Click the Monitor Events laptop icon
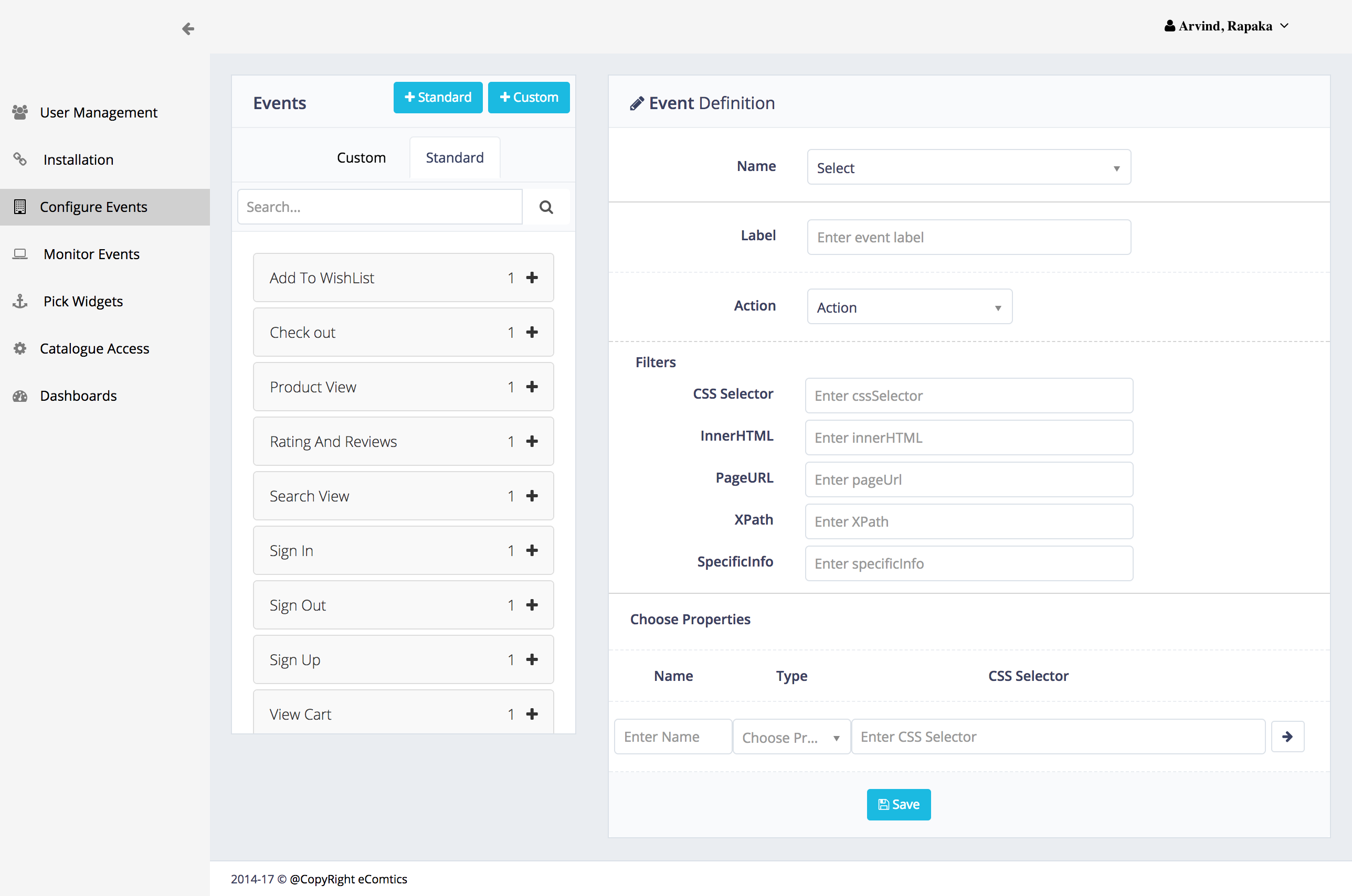1352x896 pixels. pos(20,254)
